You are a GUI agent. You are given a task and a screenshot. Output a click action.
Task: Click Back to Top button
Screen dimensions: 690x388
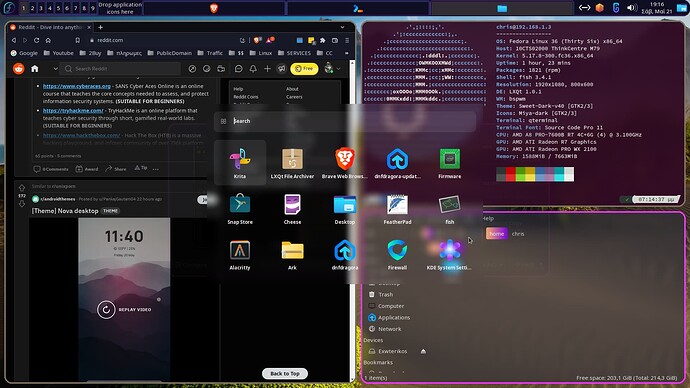coord(285,373)
